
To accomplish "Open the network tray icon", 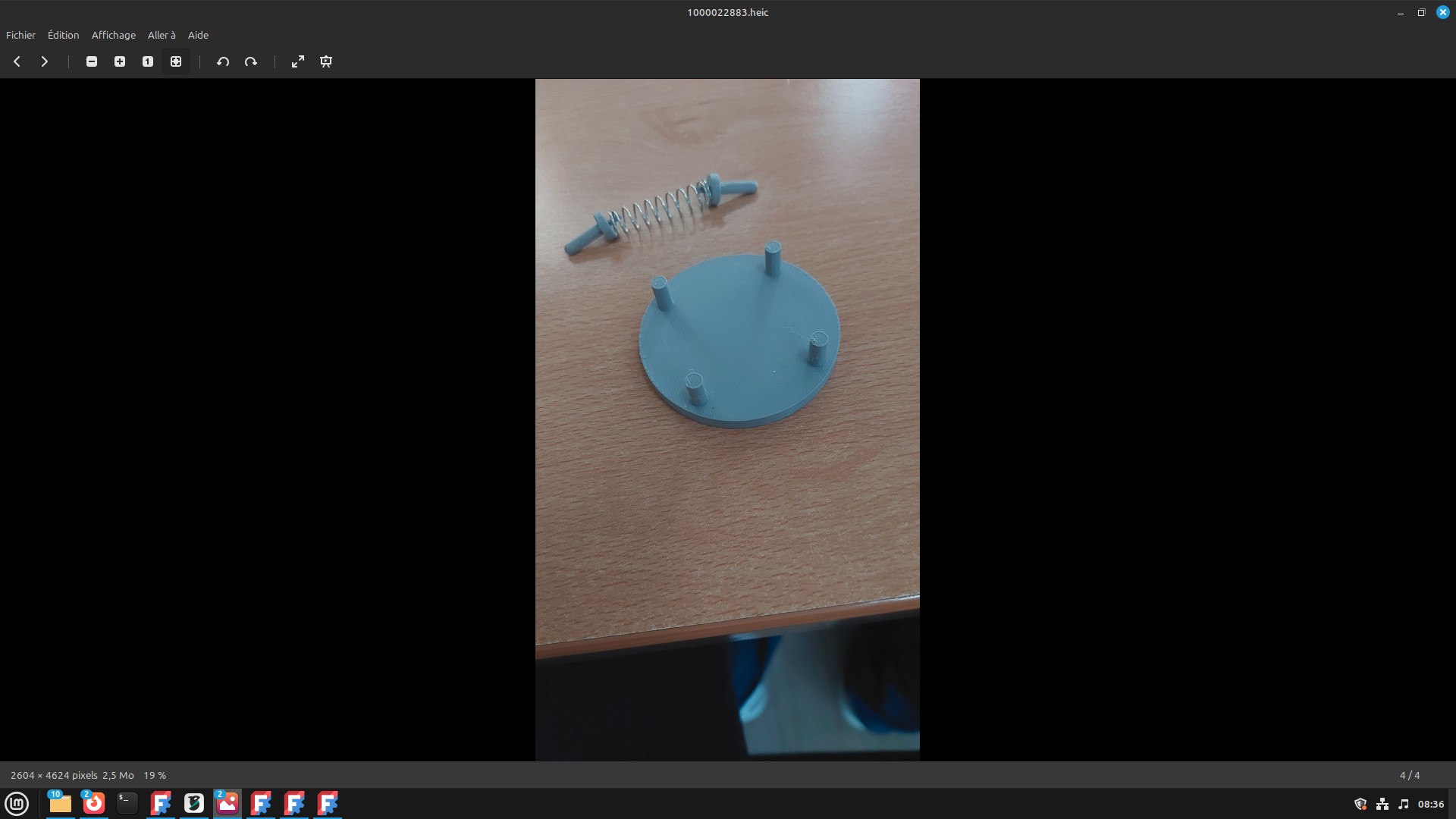I will [x=1382, y=804].
